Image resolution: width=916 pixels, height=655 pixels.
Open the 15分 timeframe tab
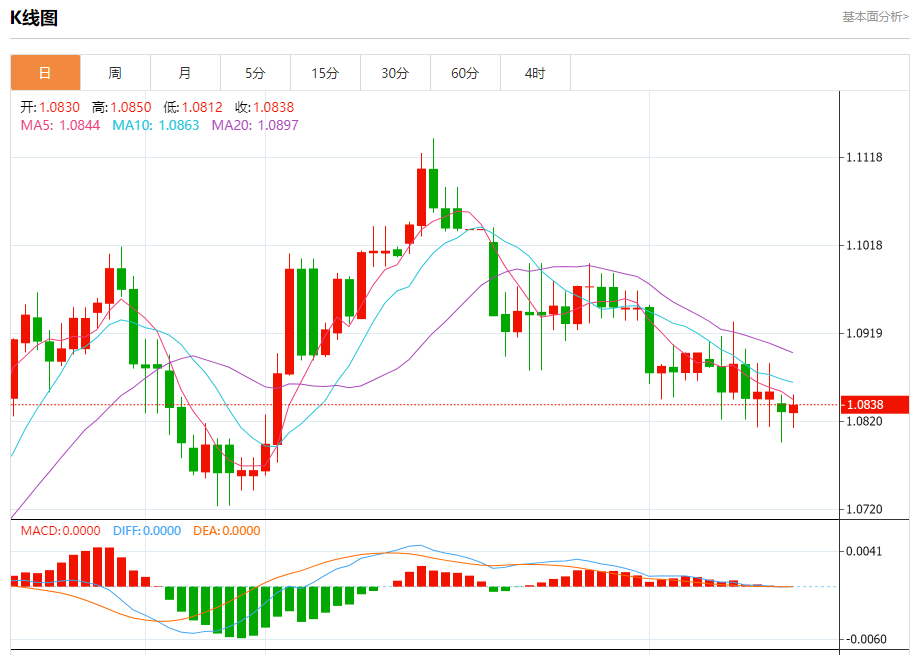click(x=325, y=73)
